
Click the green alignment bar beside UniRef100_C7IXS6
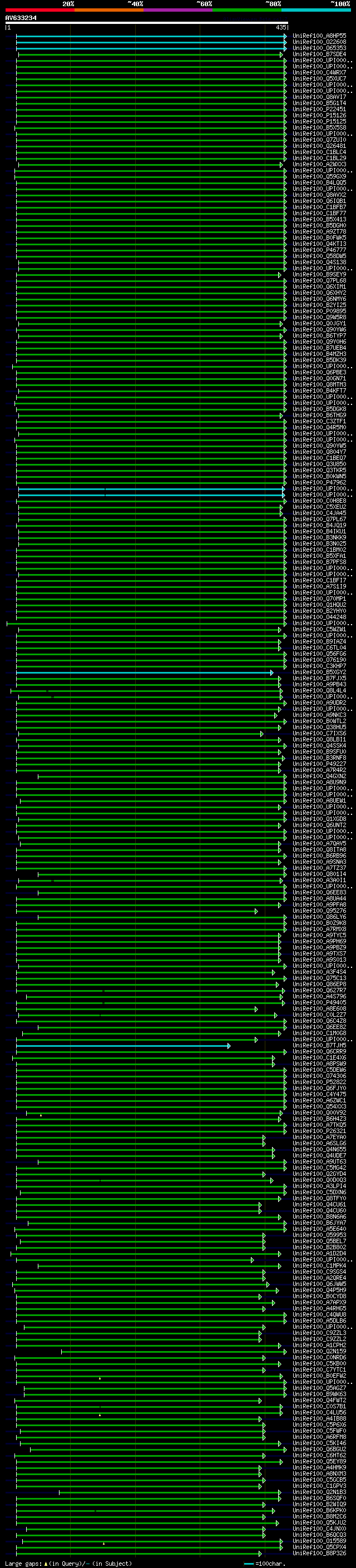coord(141,734)
